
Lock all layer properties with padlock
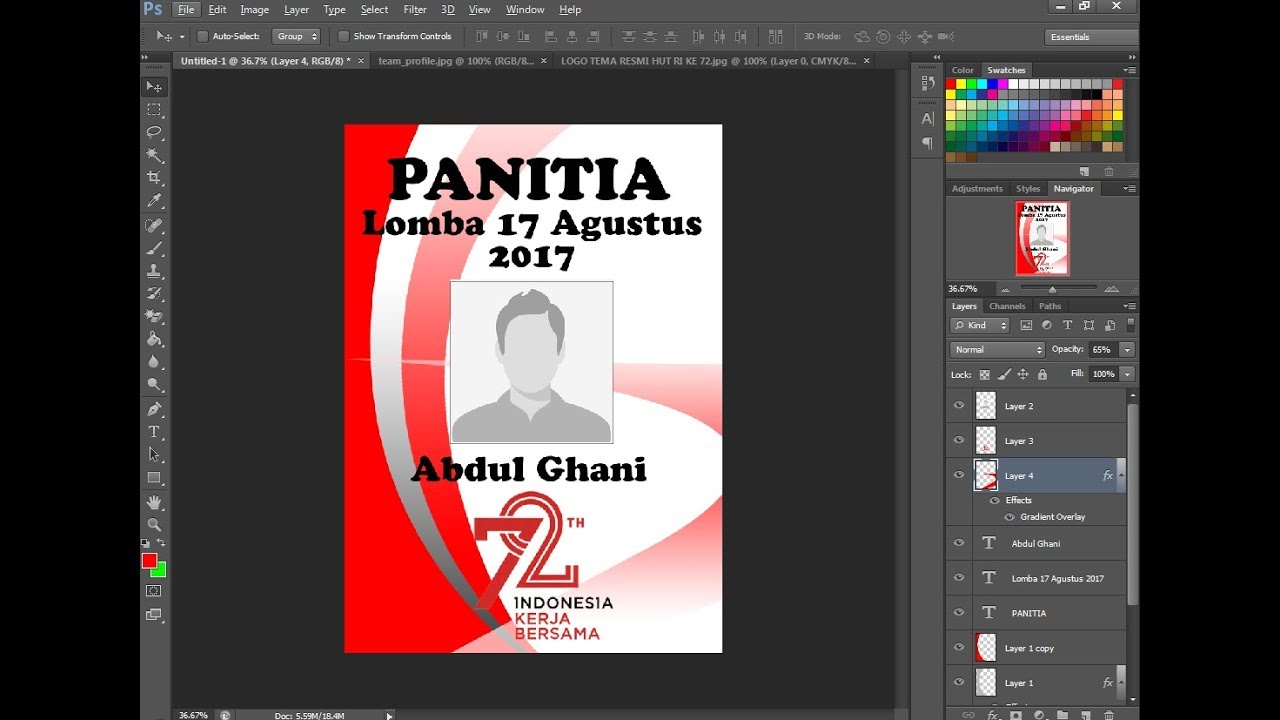point(1042,375)
